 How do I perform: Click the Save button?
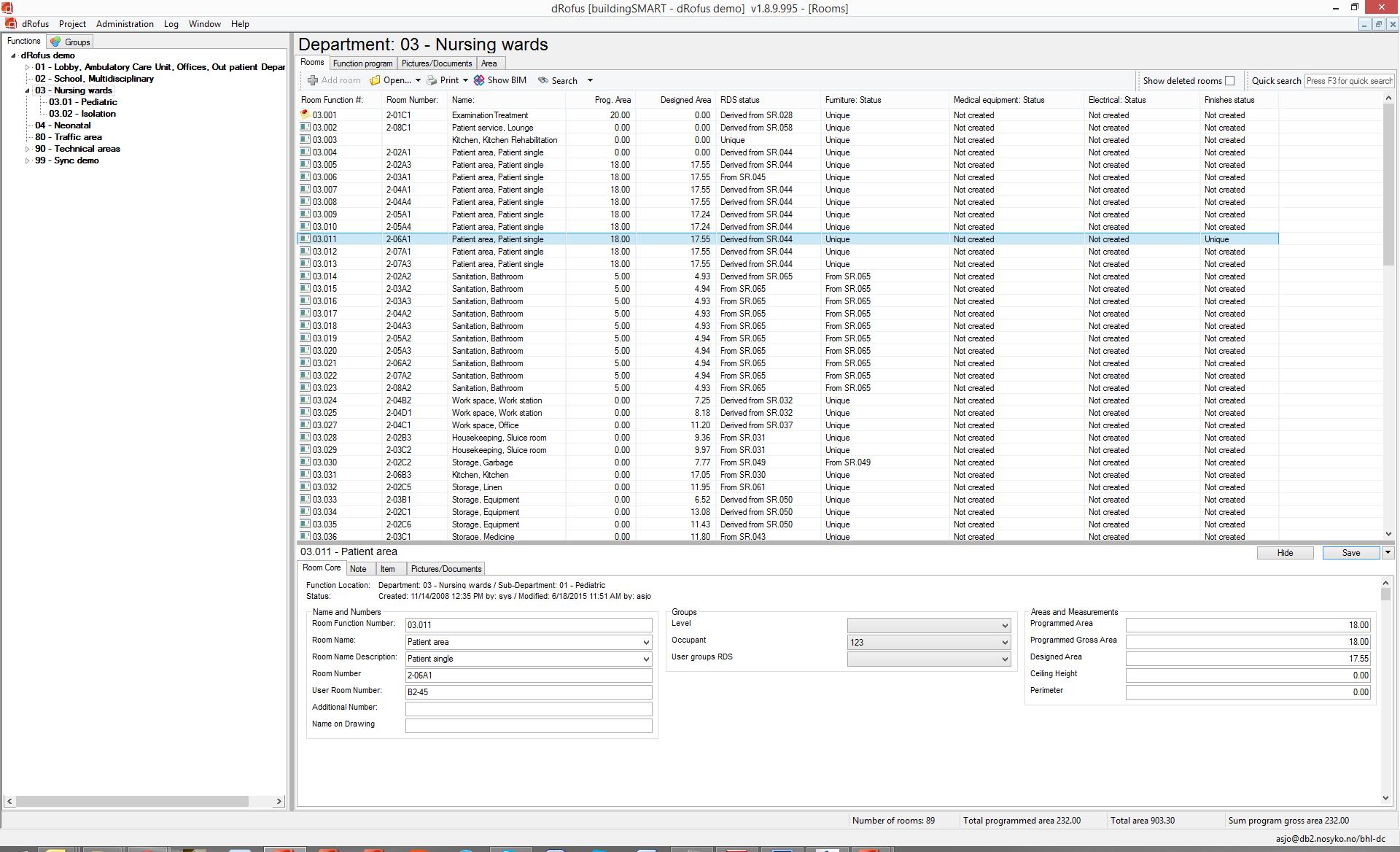1350,553
